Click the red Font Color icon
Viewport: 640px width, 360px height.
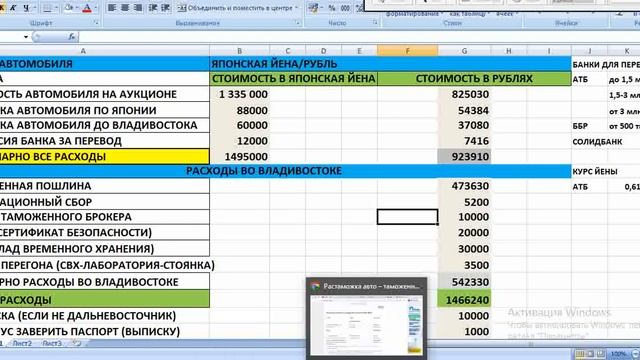pos(87,8)
